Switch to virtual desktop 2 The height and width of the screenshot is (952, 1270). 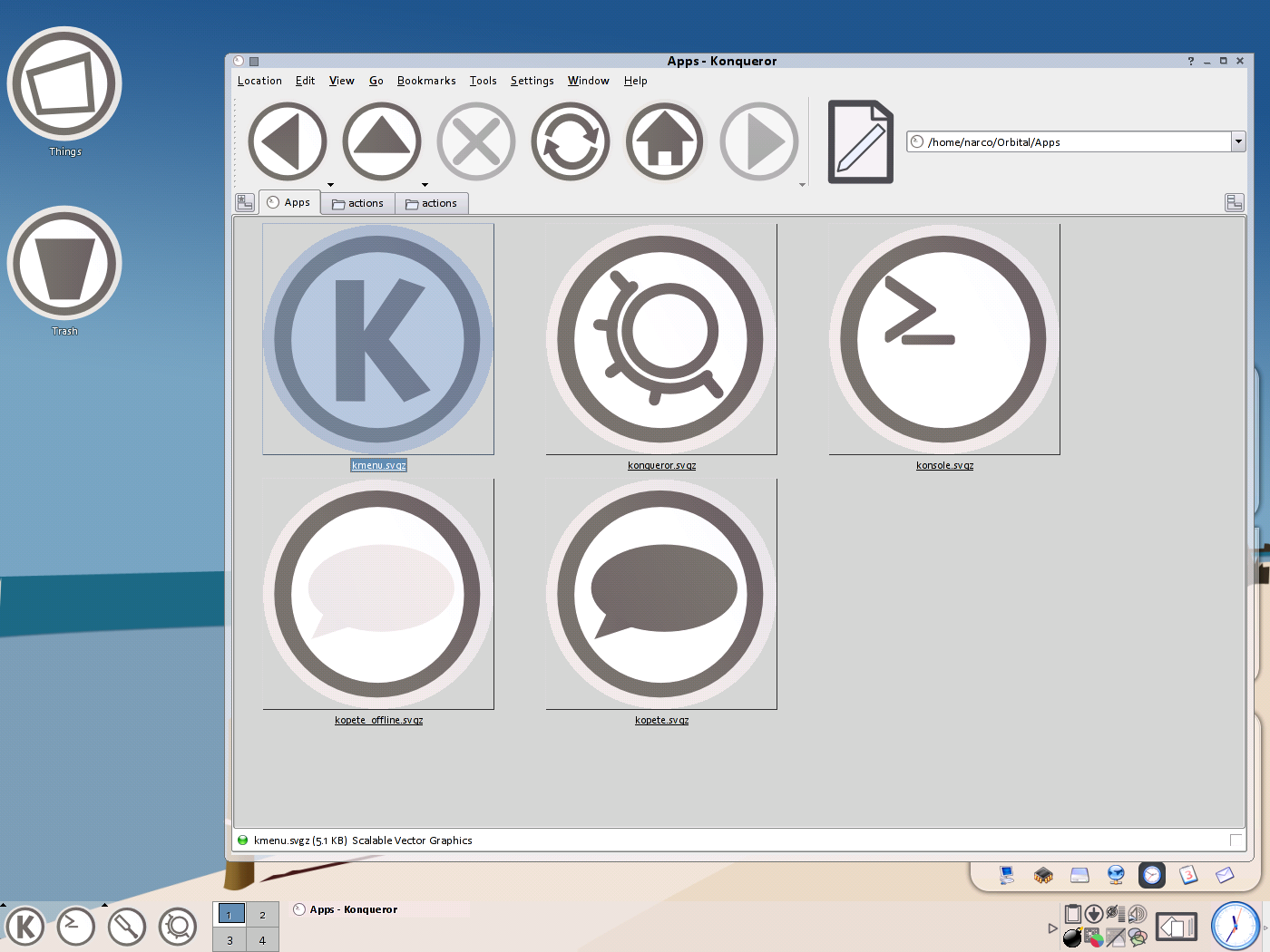(262, 914)
